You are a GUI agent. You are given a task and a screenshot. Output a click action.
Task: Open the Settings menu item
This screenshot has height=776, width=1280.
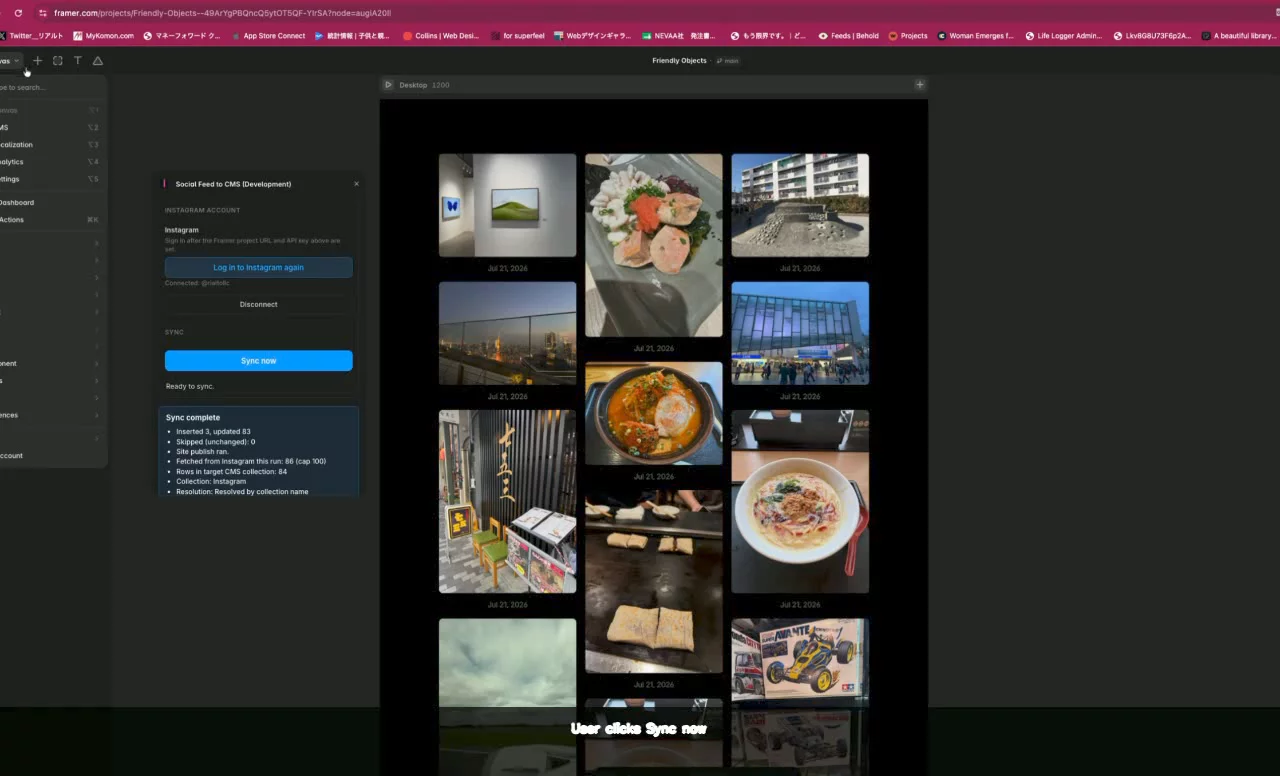point(50,179)
